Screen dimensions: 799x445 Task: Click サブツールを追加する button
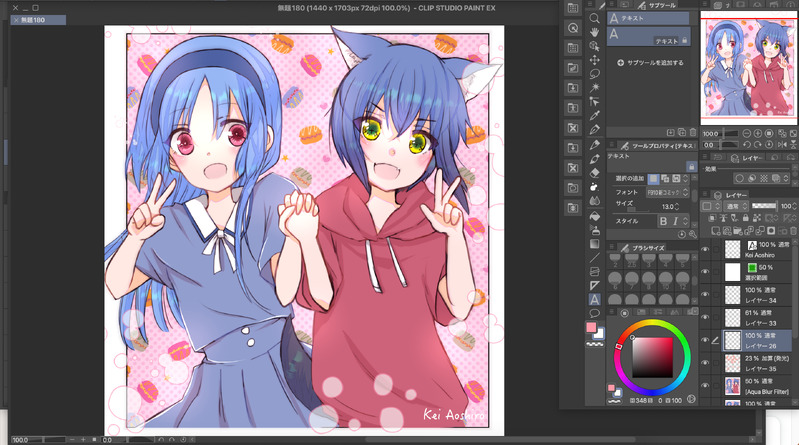650,63
